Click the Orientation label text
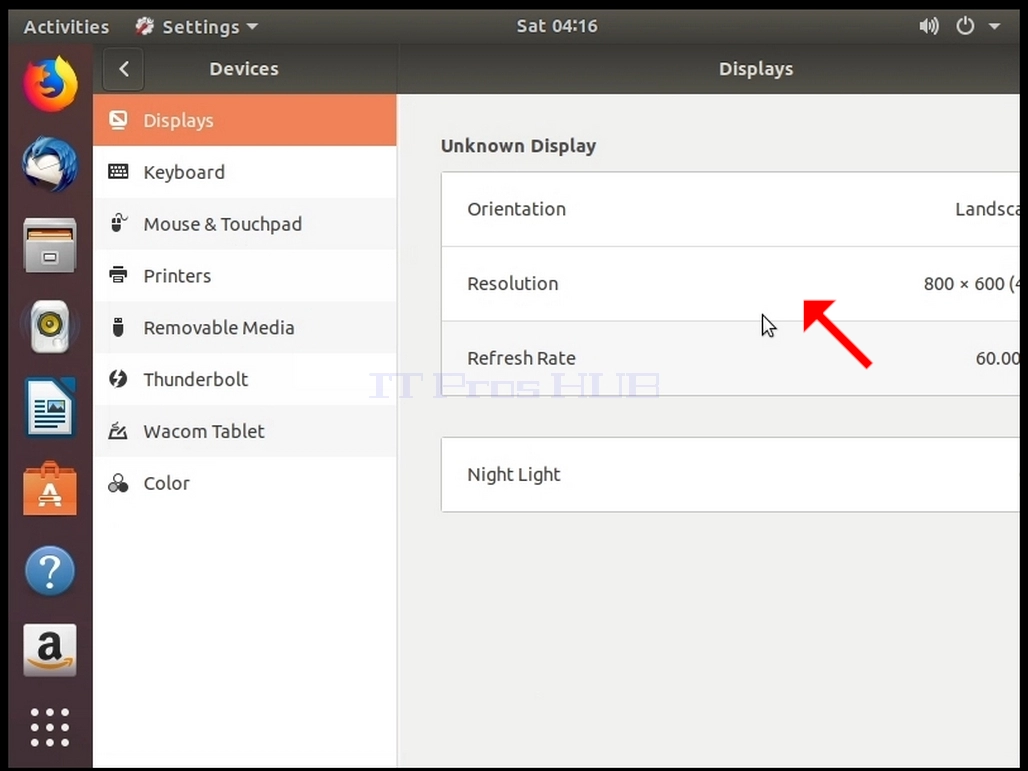The image size is (1028, 771). pos(516,209)
